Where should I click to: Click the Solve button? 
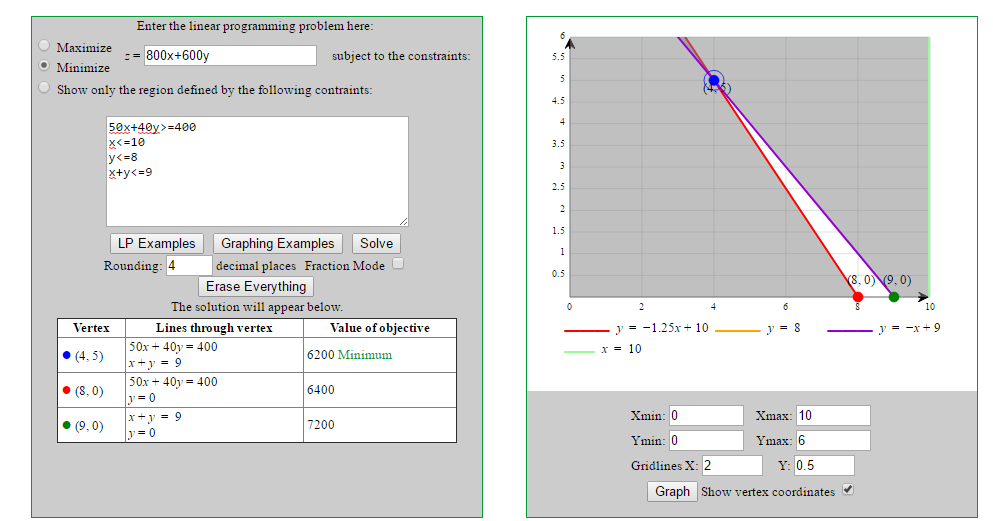pos(376,244)
